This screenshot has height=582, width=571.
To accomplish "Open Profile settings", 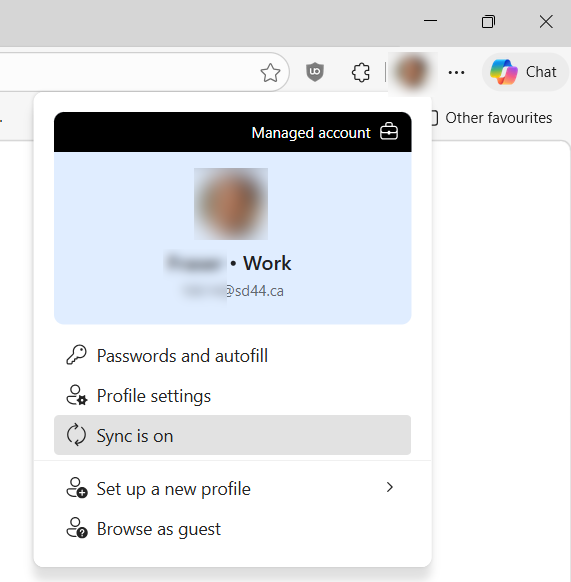I will click(232, 395).
